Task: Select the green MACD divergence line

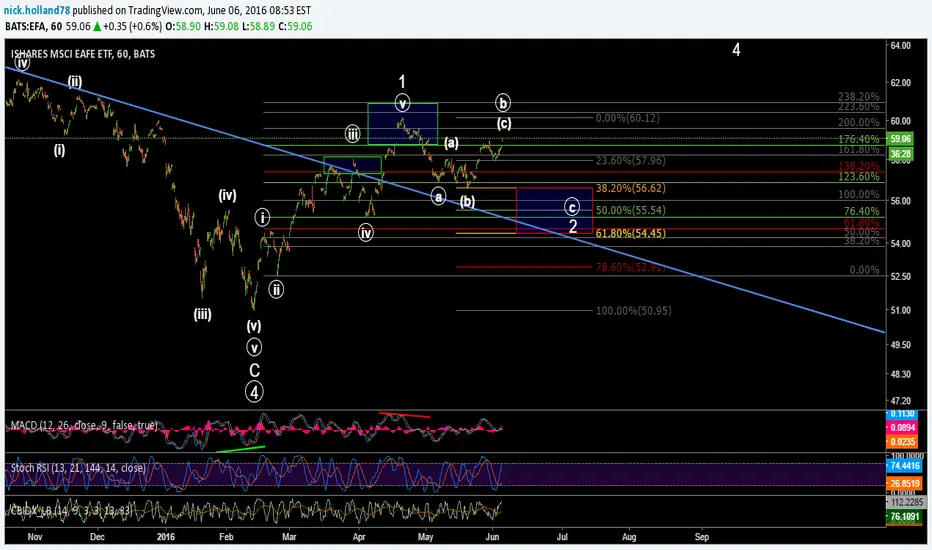Action: tap(240, 449)
